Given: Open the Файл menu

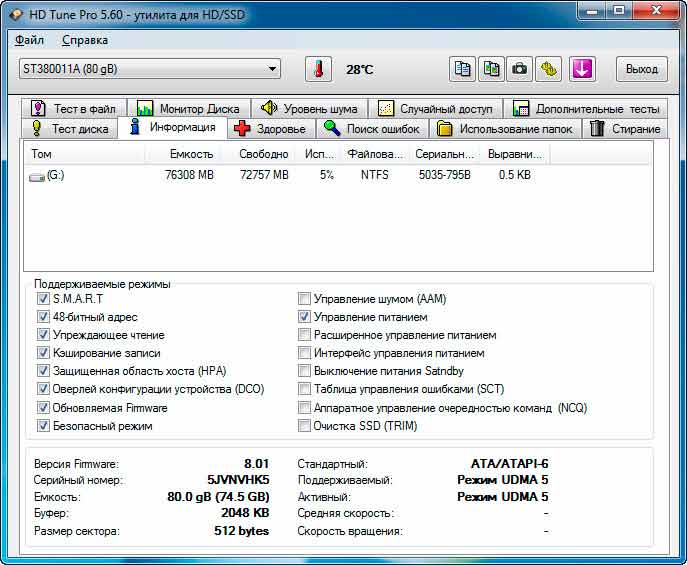Looking at the screenshot, I should coord(29,40).
